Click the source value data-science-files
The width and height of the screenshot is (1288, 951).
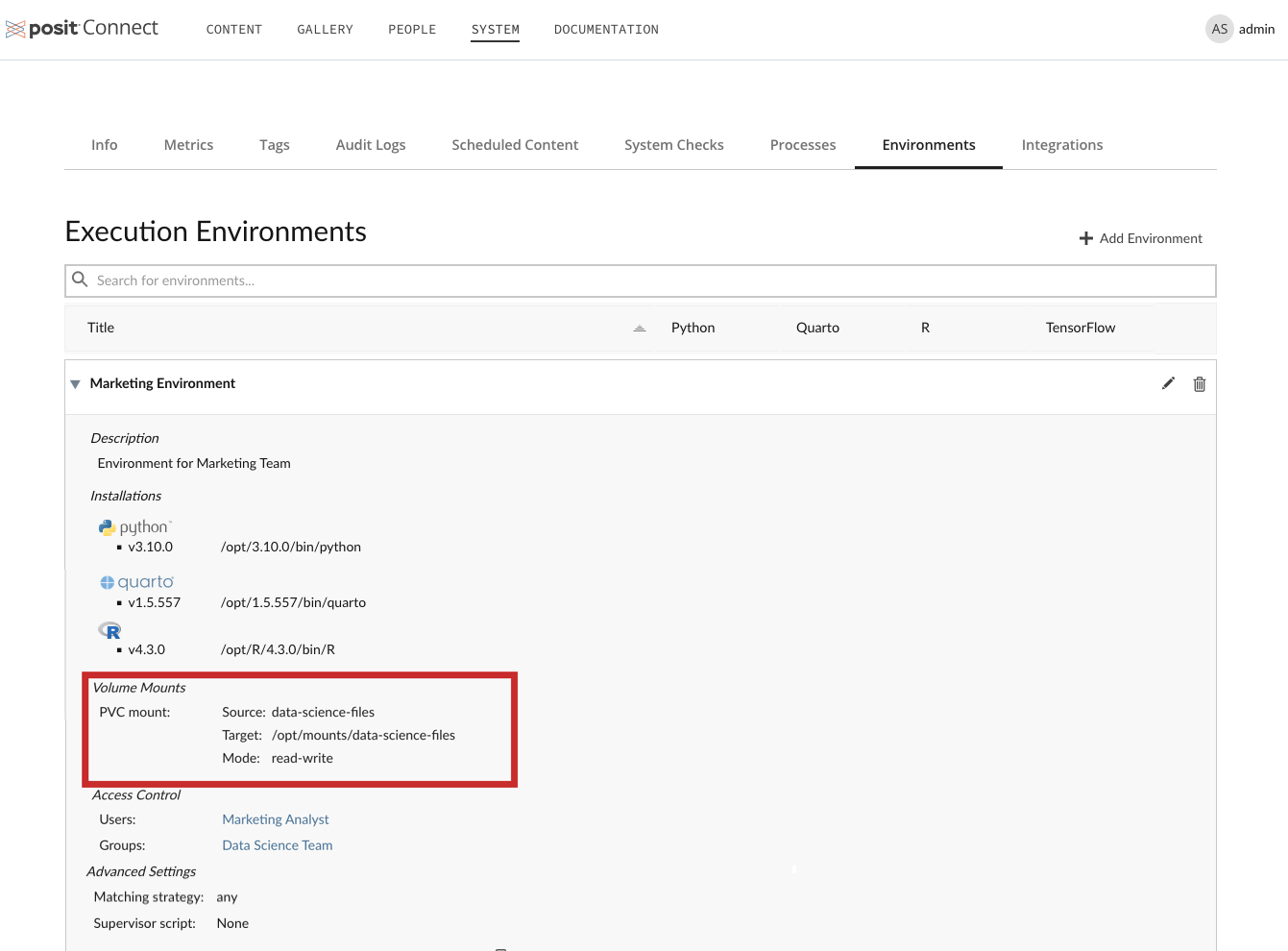tap(323, 712)
